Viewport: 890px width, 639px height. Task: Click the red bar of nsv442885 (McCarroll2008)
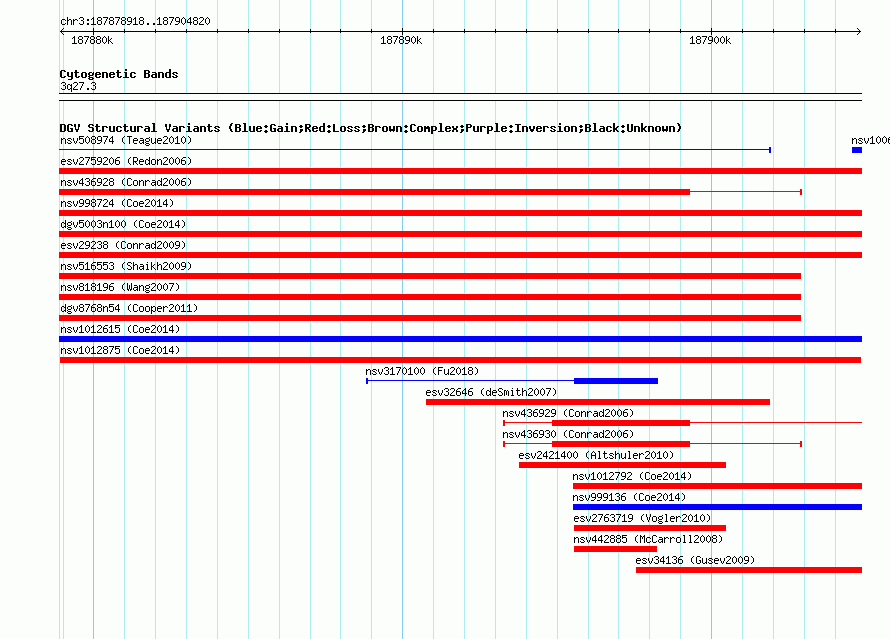[615, 549]
